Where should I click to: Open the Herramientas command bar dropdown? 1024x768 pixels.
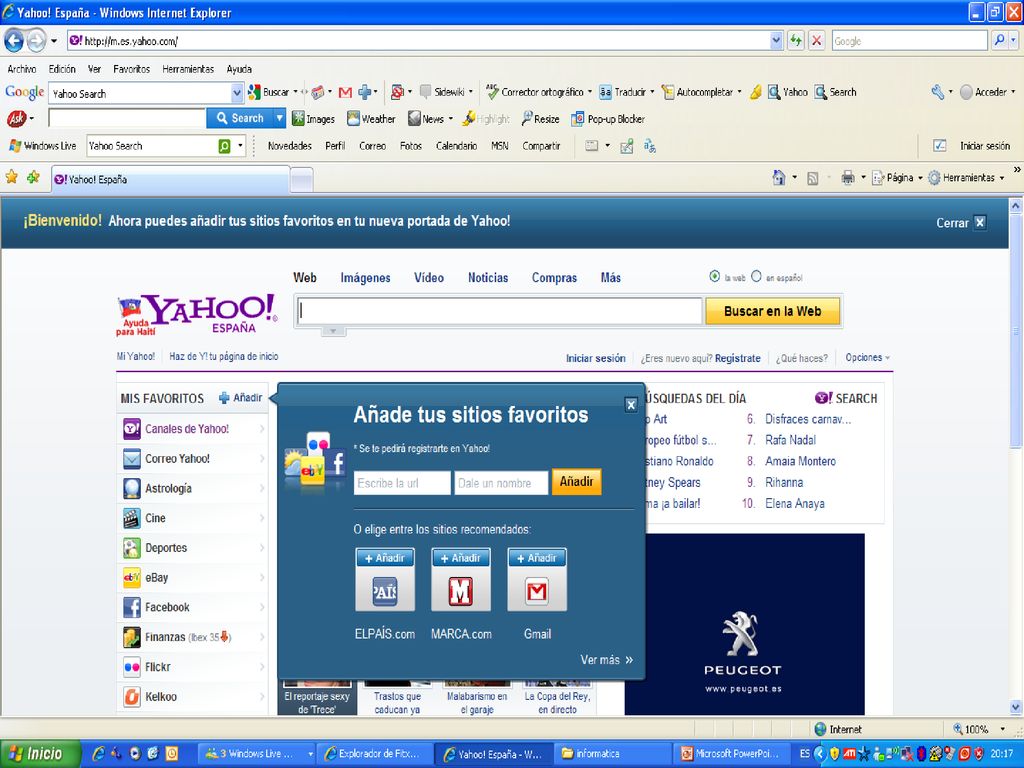[1002, 178]
